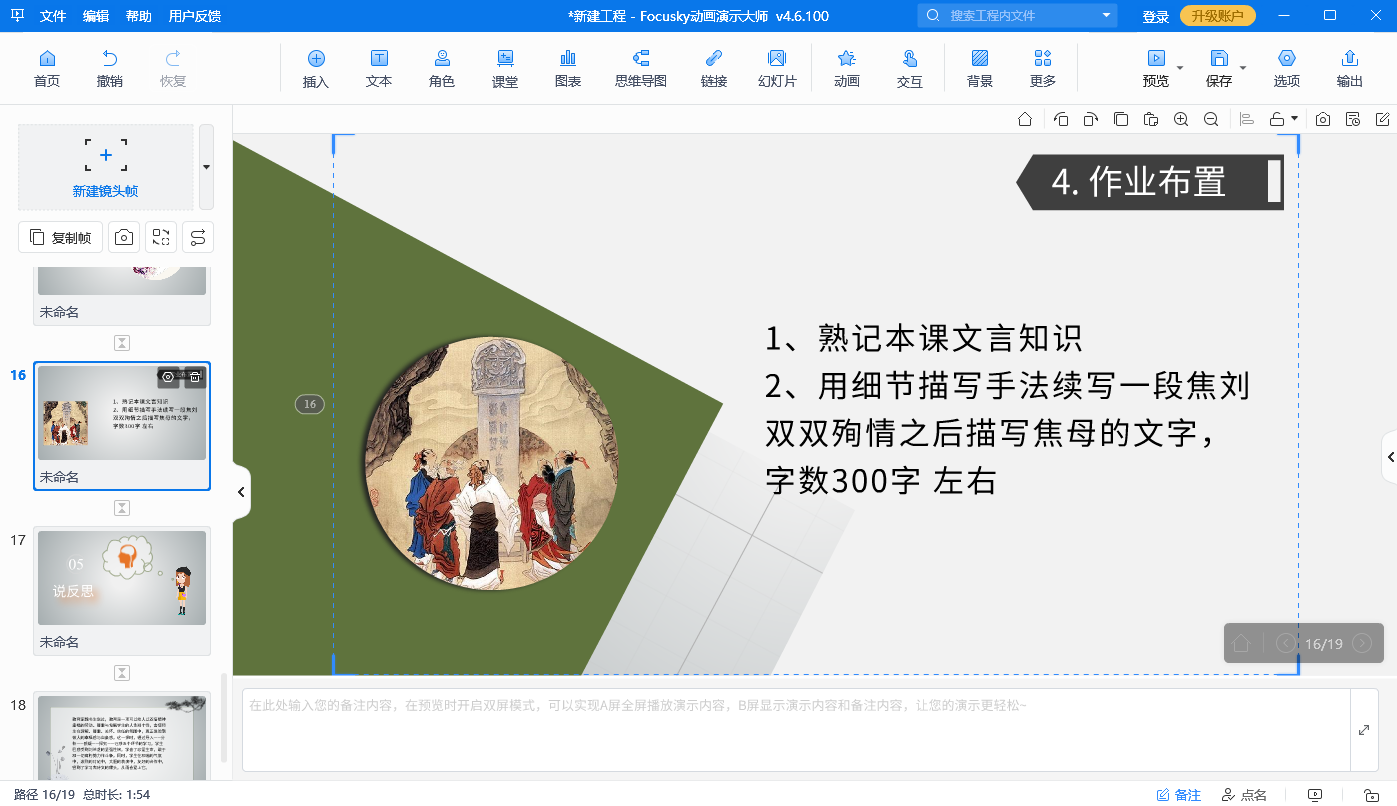Add a 链接 hyperlink
Screen dimensions: 1397x806
coord(714,69)
